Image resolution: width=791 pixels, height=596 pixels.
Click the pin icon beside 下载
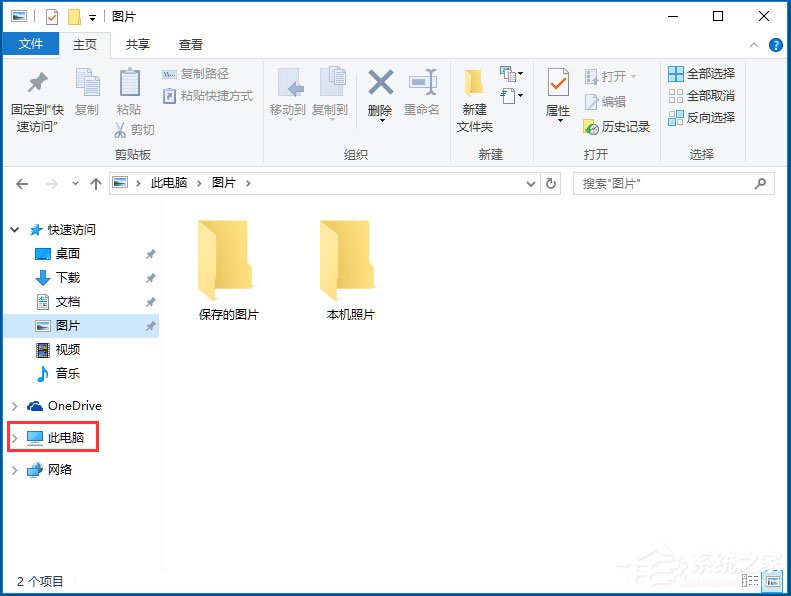point(150,278)
